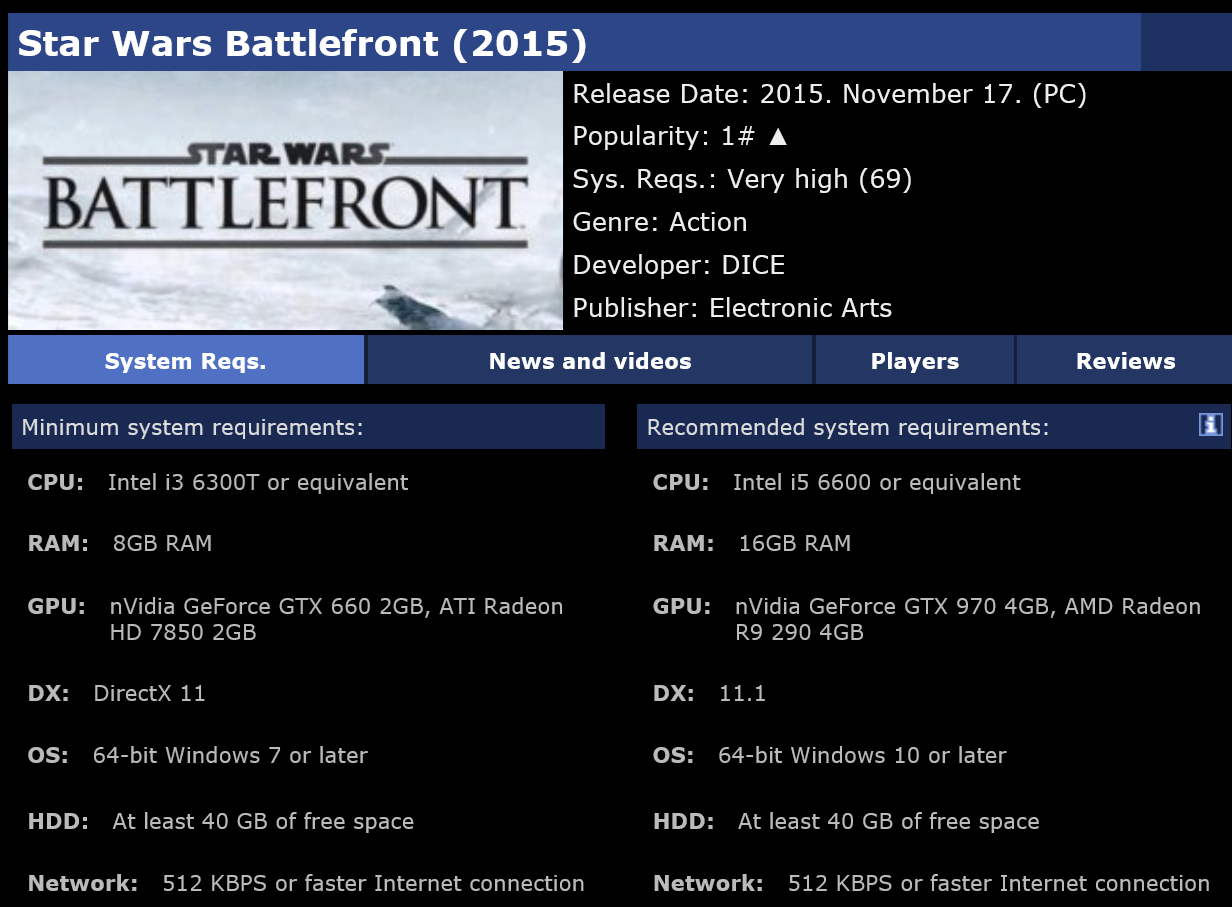This screenshot has height=907, width=1232.
Task: Open the System Reqs. tab
Action: pyautogui.click(x=186, y=361)
